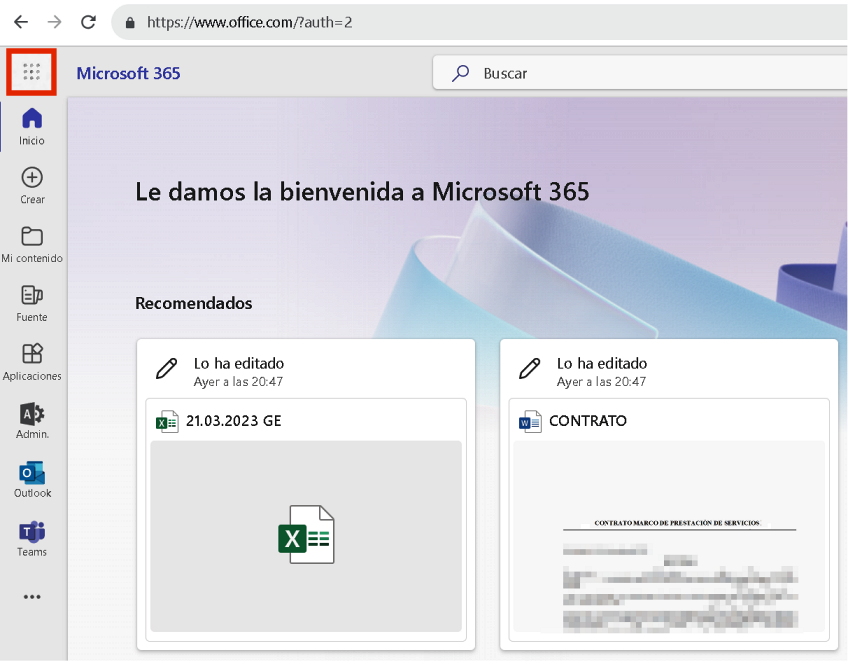Show more apps with the ellipsis
Screen dimensions: 848x662
pos(32,597)
